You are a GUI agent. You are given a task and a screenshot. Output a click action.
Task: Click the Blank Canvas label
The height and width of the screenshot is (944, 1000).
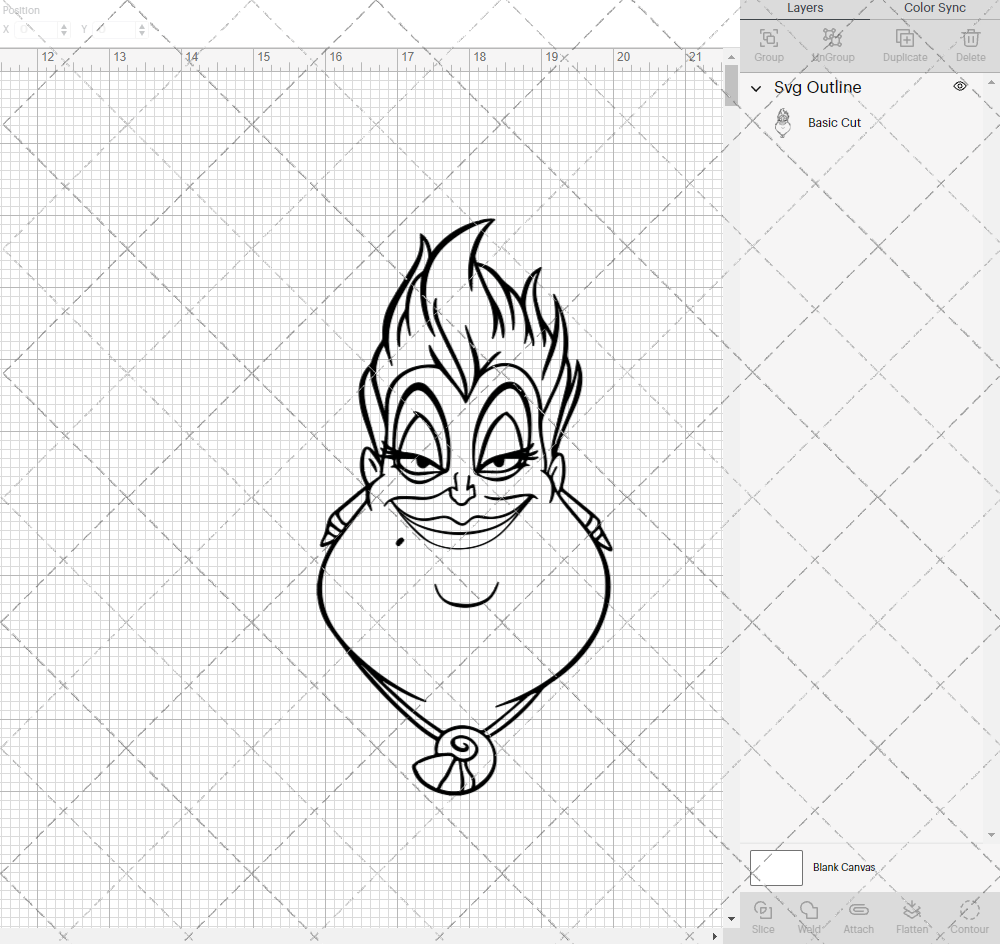(844, 867)
